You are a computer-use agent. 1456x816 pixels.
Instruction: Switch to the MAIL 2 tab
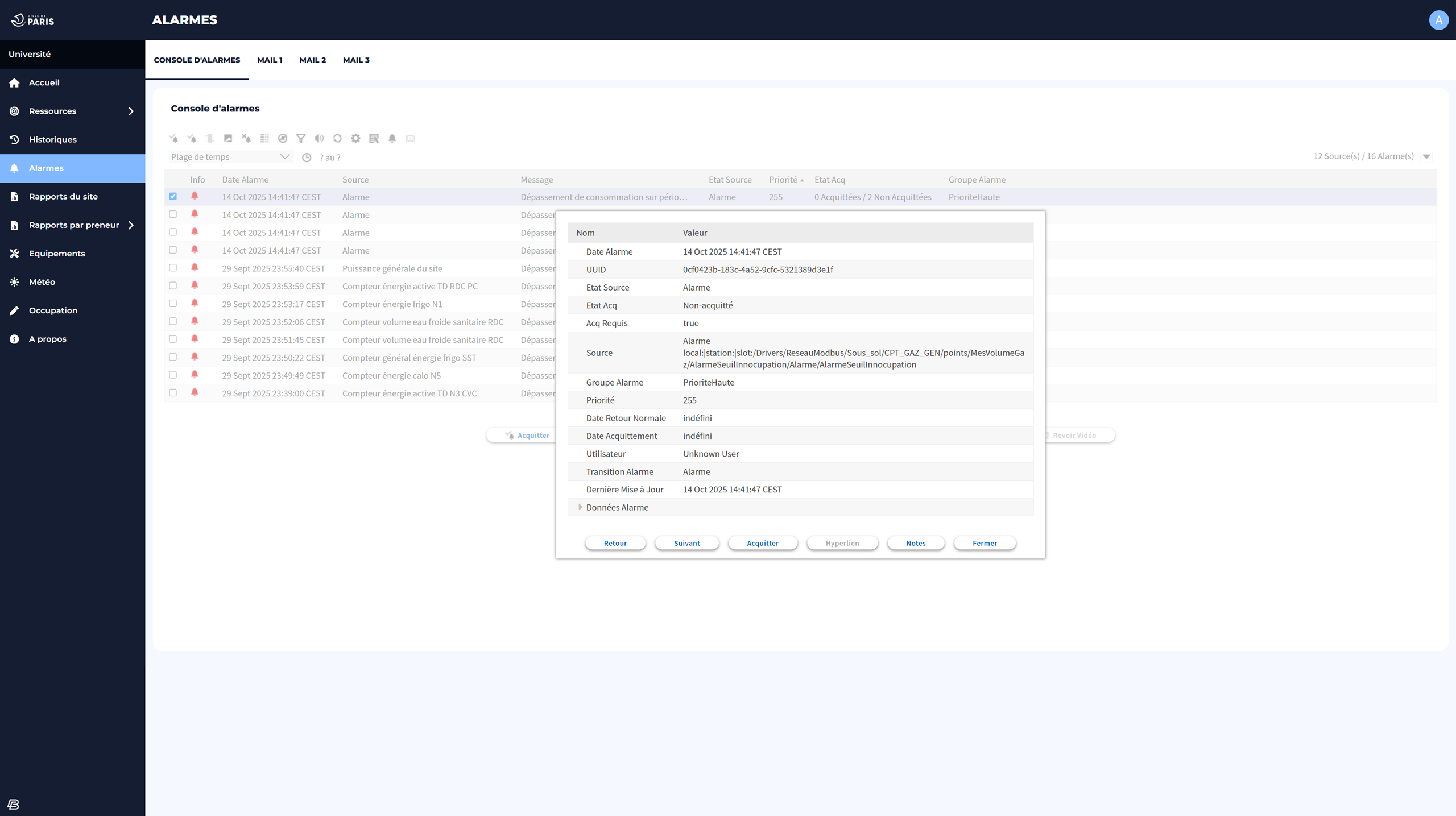[x=312, y=60]
